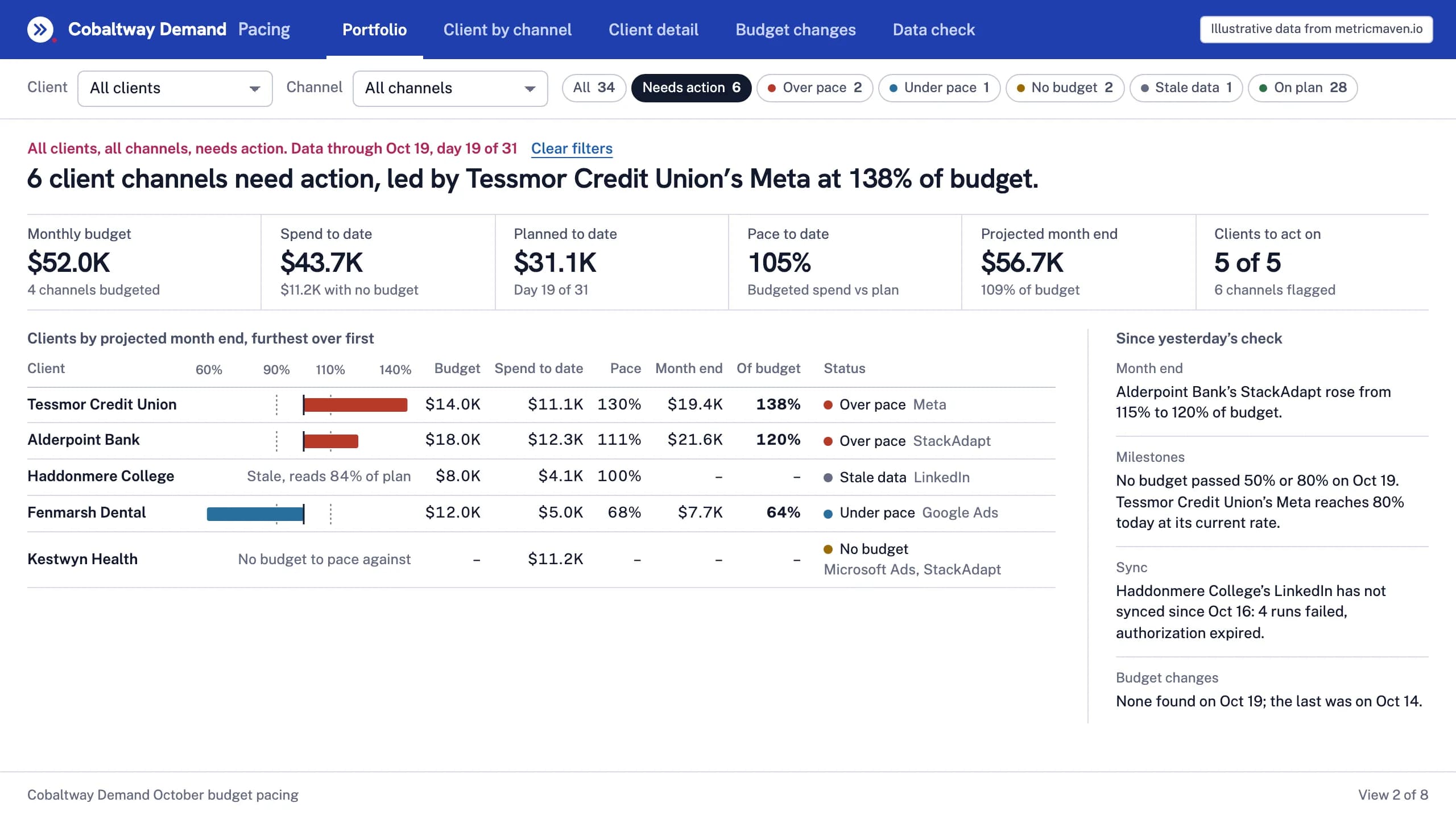Toggle the Over pace filter chip
Screen dimensions: 1456x819
pyautogui.click(x=814, y=88)
